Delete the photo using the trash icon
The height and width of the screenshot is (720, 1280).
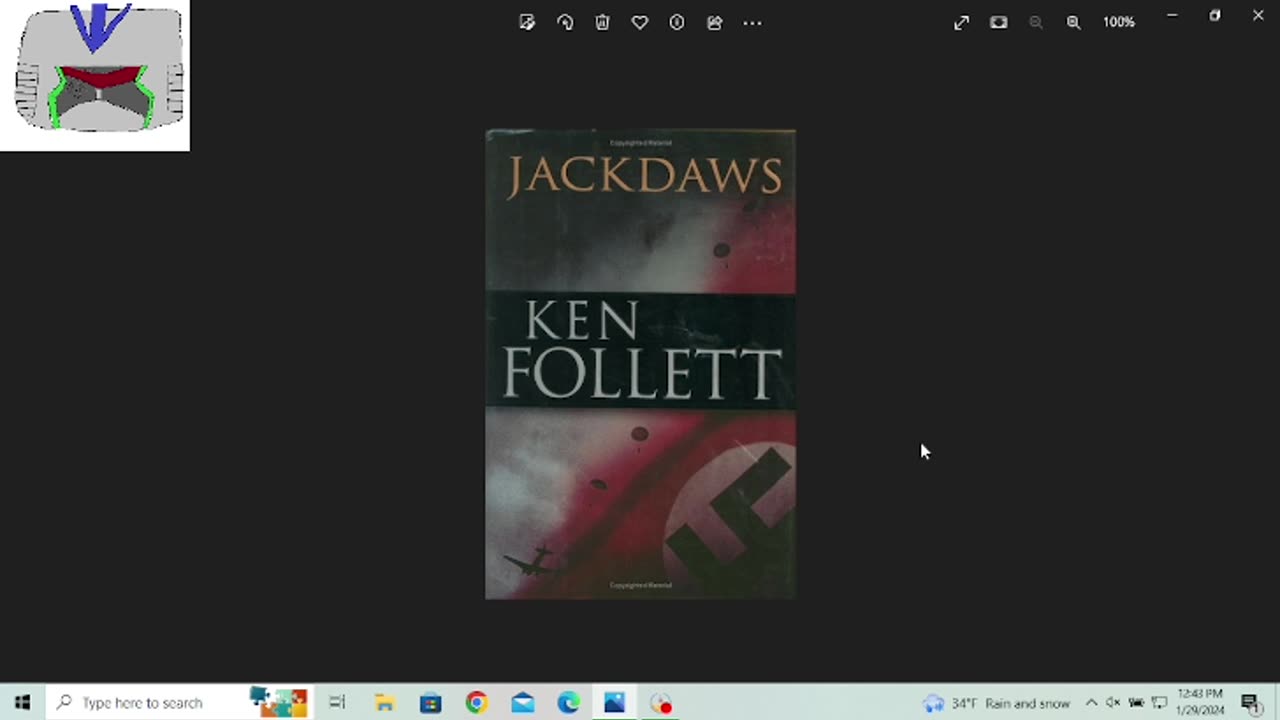602,22
